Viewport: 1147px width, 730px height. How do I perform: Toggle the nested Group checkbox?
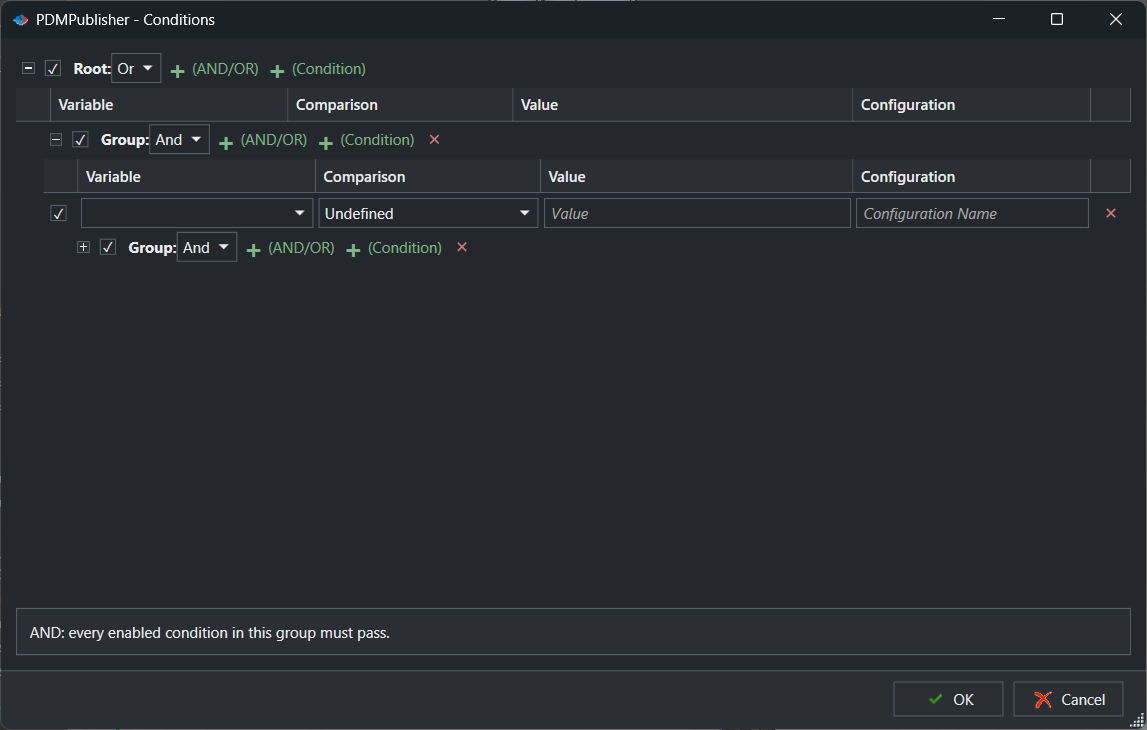[x=108, y=247]
